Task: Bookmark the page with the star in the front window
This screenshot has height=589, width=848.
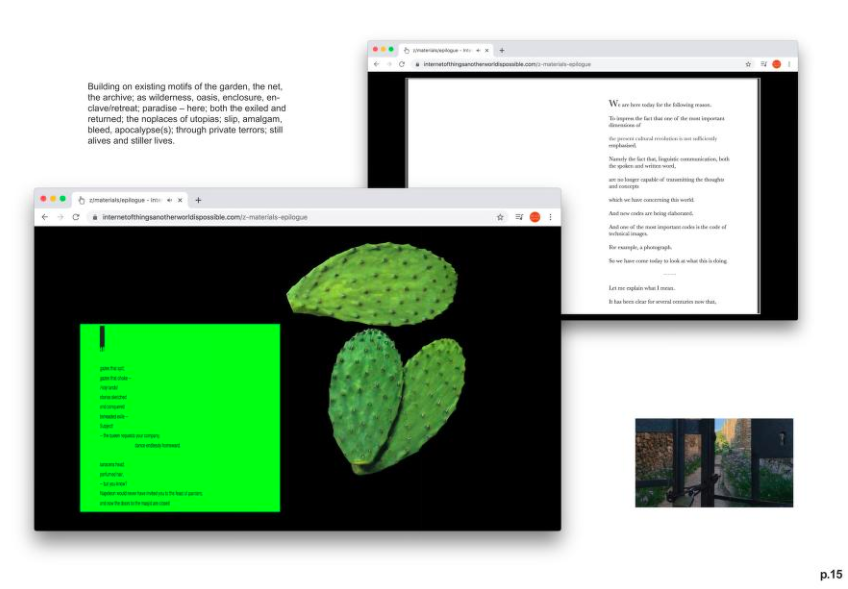Action: (500, 217)
